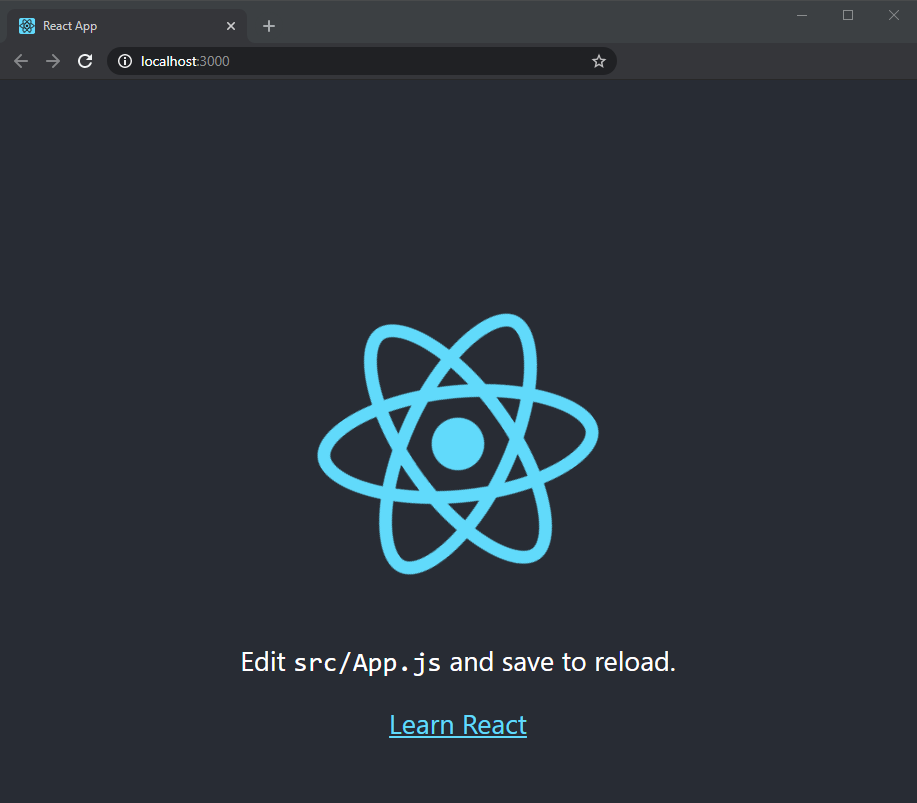Viewport: 917px width, 803px height.
Task: Open a new tab with plus button
Action: [268, 26]
